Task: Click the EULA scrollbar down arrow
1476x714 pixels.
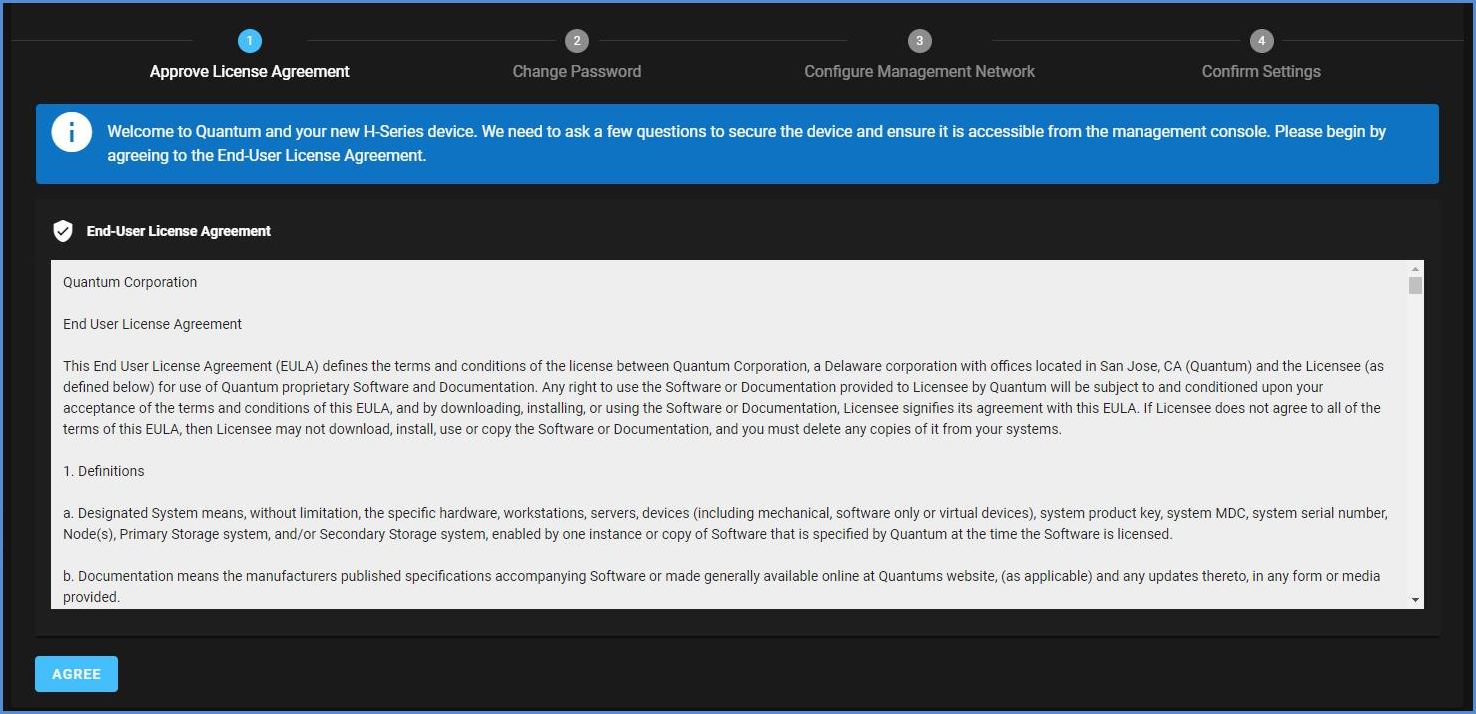Action: coord(1415,599)
